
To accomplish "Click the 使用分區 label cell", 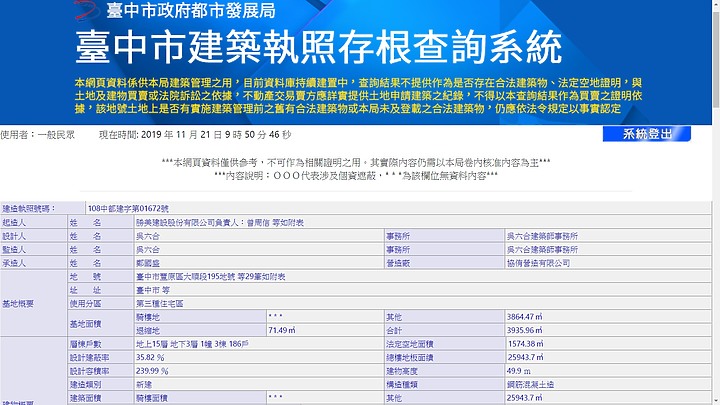I will [101, 304].
